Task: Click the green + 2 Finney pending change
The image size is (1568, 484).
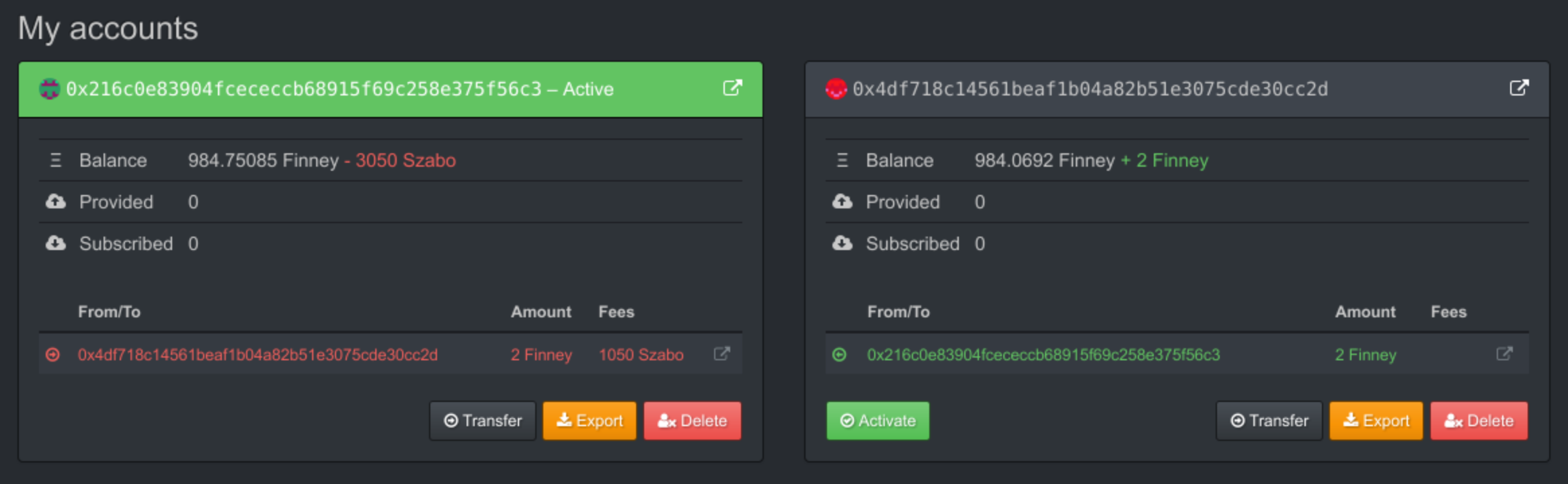Action: 1165,161
